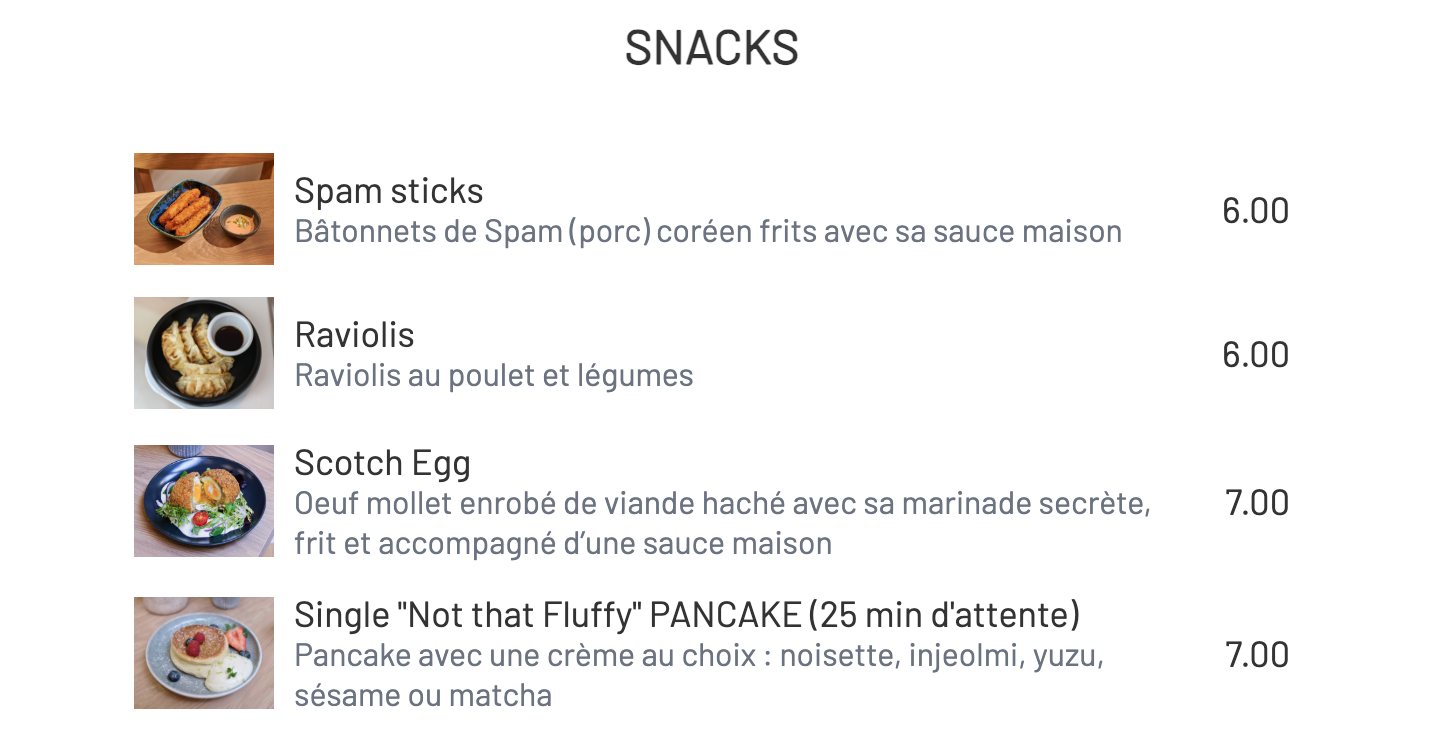
Task: Click the 7.00 price for the pancake
Action: (1257, 655)
